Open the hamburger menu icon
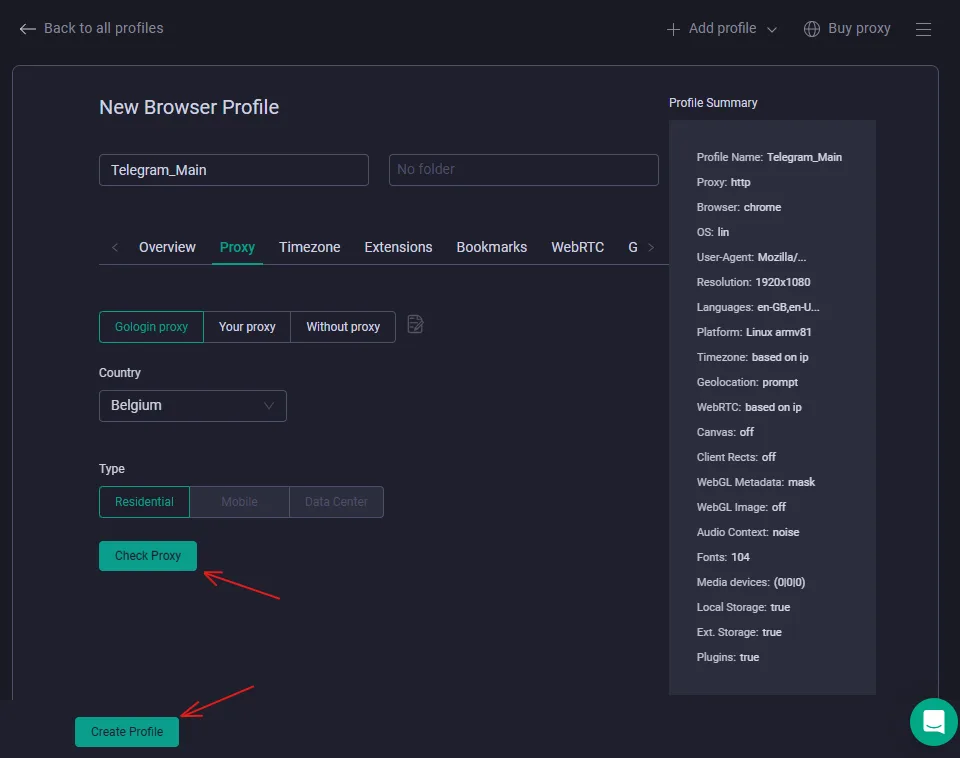The height and width of the screenshot is (758, 960). pos(923,29)
